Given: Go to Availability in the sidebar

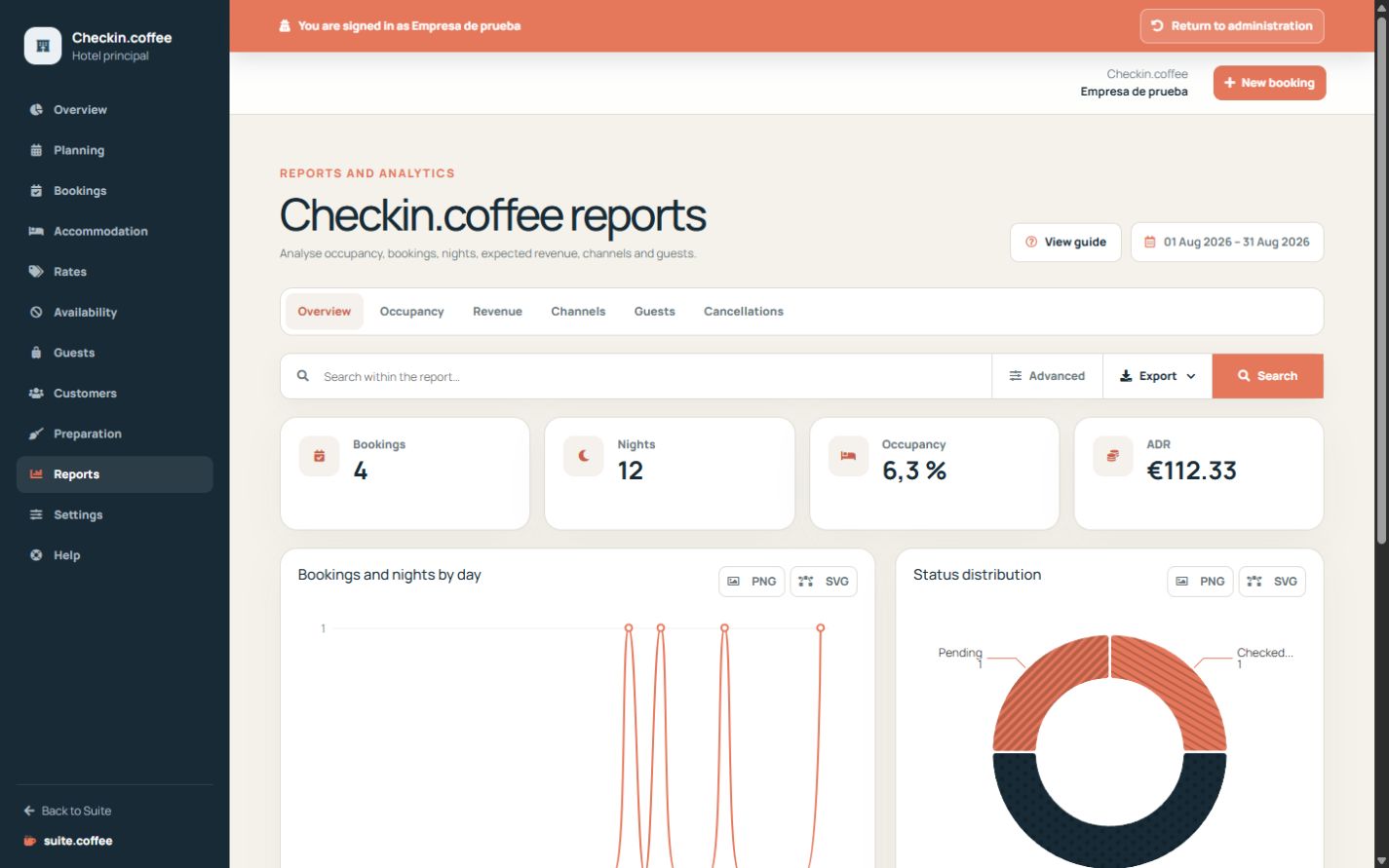Looking at the screenshot, I should tap(115, 312).
